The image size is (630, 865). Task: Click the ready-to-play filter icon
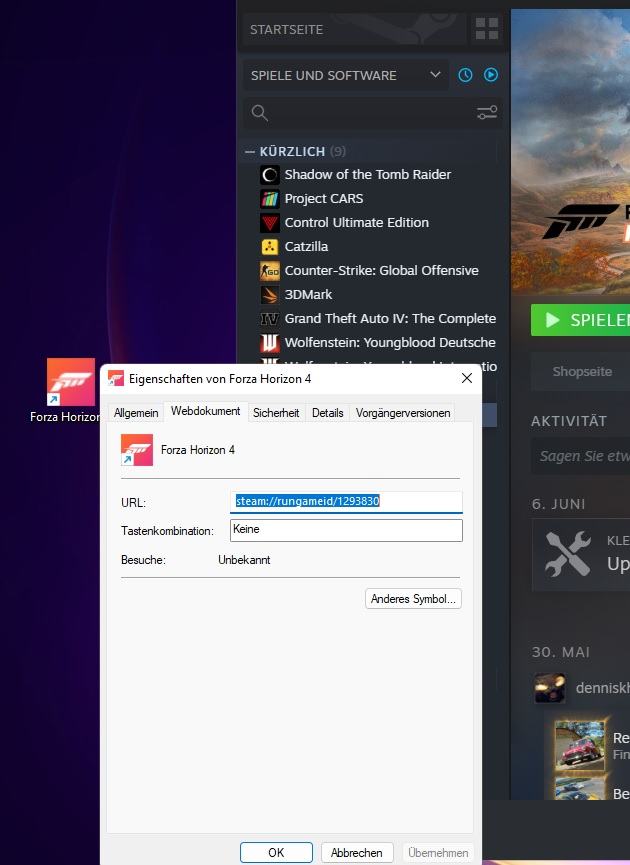pyautogui.click(x=490, y=75)
